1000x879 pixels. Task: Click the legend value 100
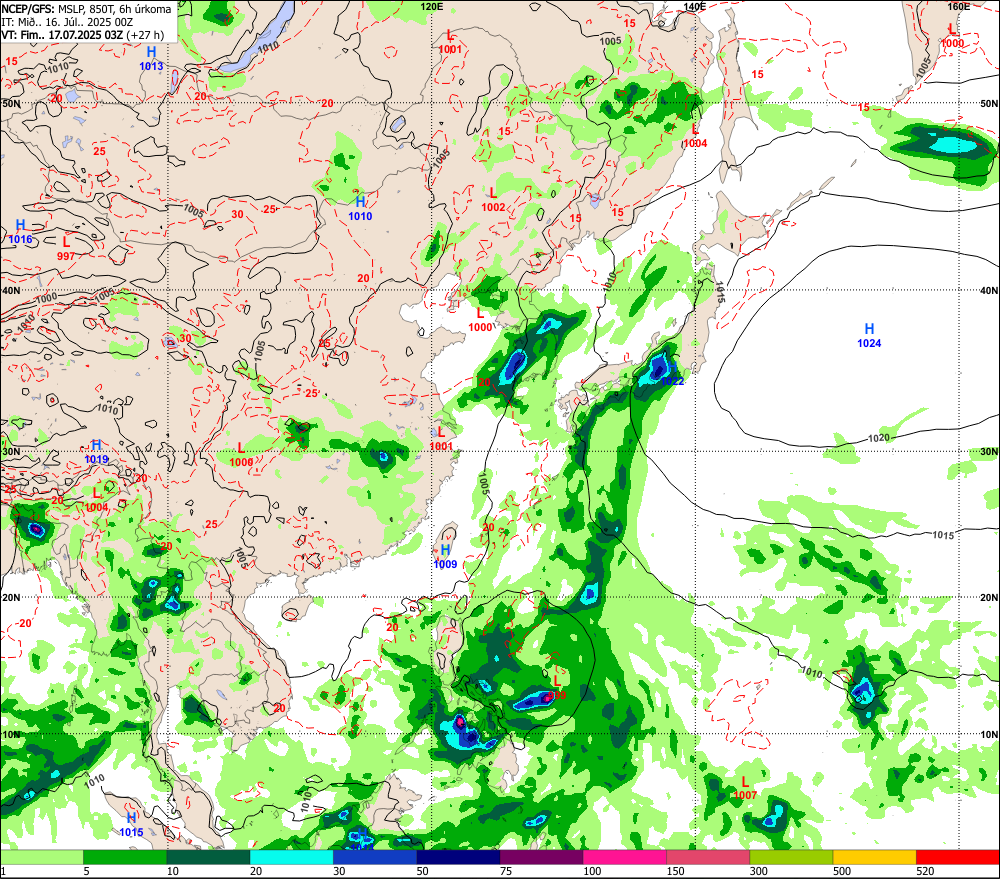[592, 871]
